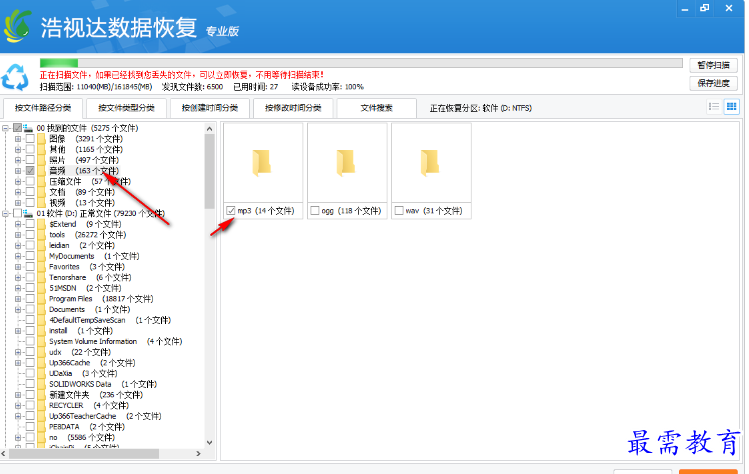Select the Up366TeacherCache tree row
This screenshot has width=749, height=474.
[105, 416]
